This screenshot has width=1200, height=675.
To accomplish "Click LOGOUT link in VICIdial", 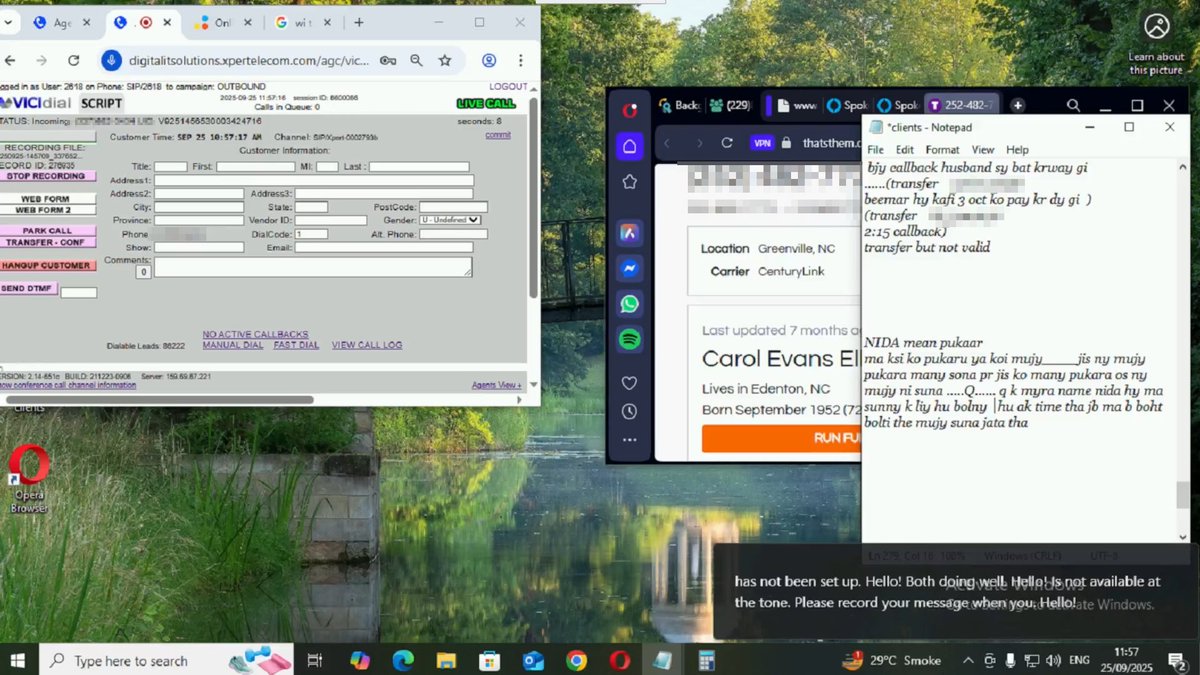I will click(508, 87).
